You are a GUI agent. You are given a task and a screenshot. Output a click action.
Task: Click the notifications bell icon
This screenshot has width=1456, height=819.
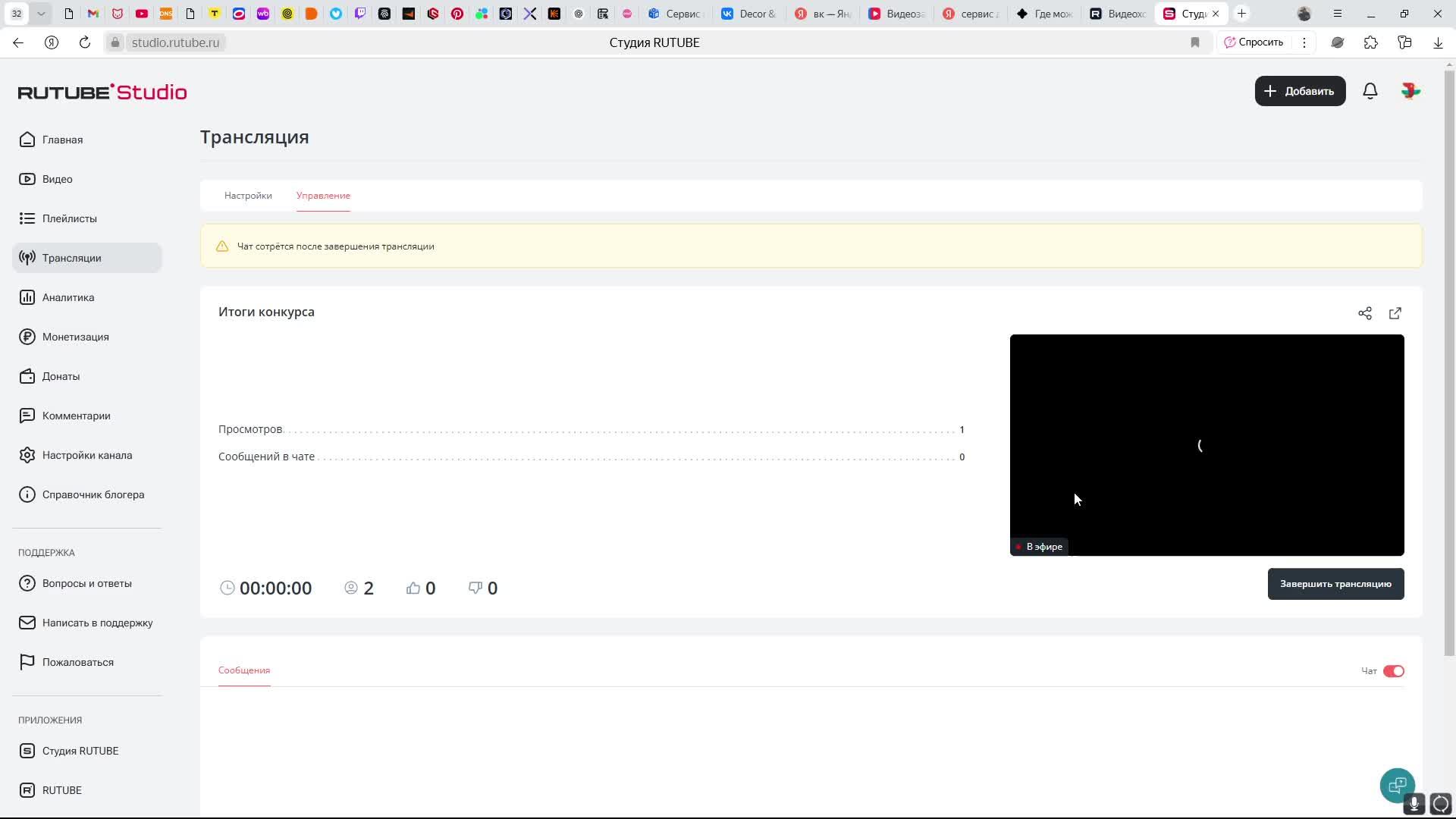[1370, 91]
